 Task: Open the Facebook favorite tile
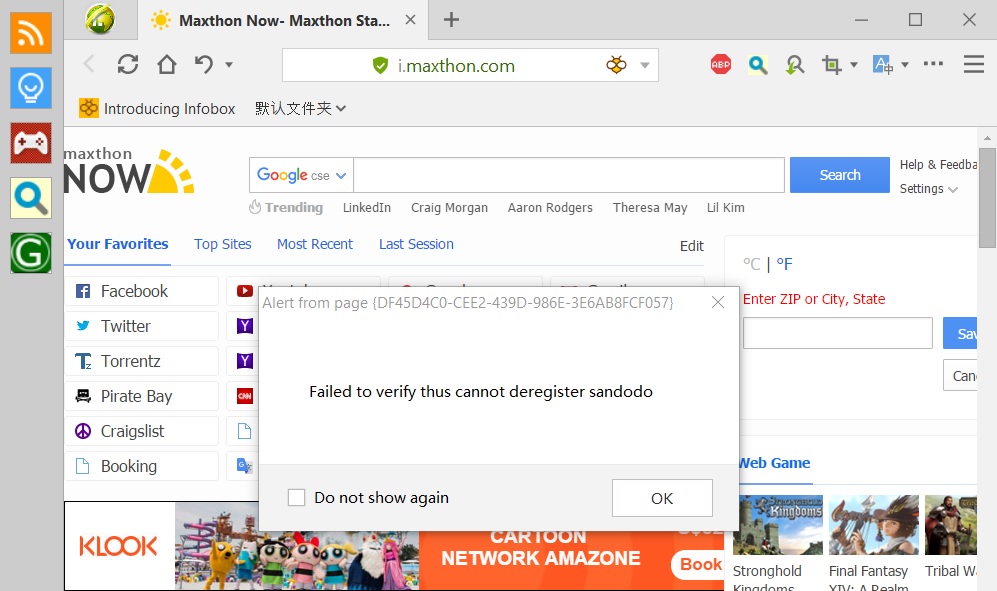click(x=142, y=291)
